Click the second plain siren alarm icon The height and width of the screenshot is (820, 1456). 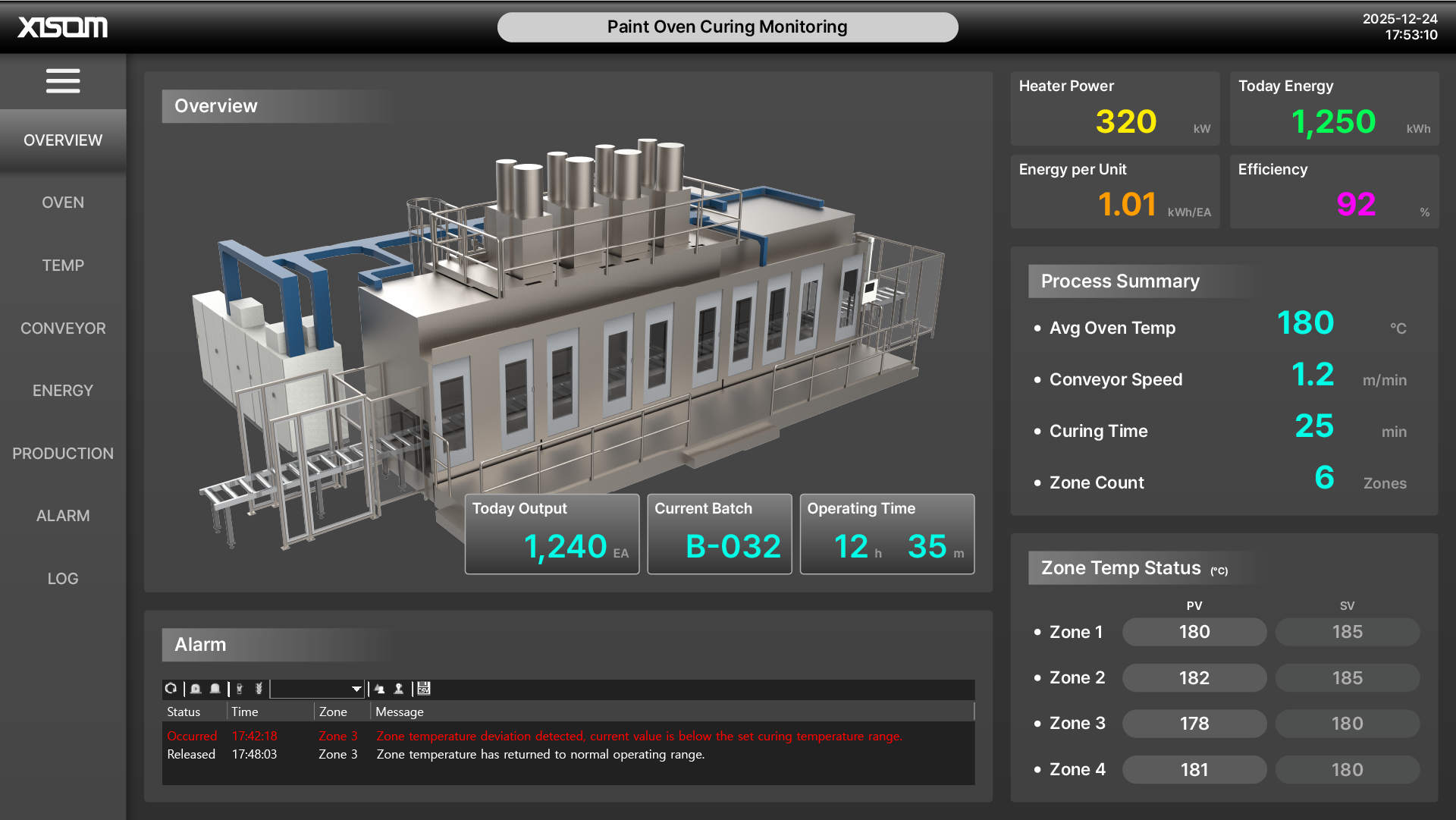click(x=215, y=689)
